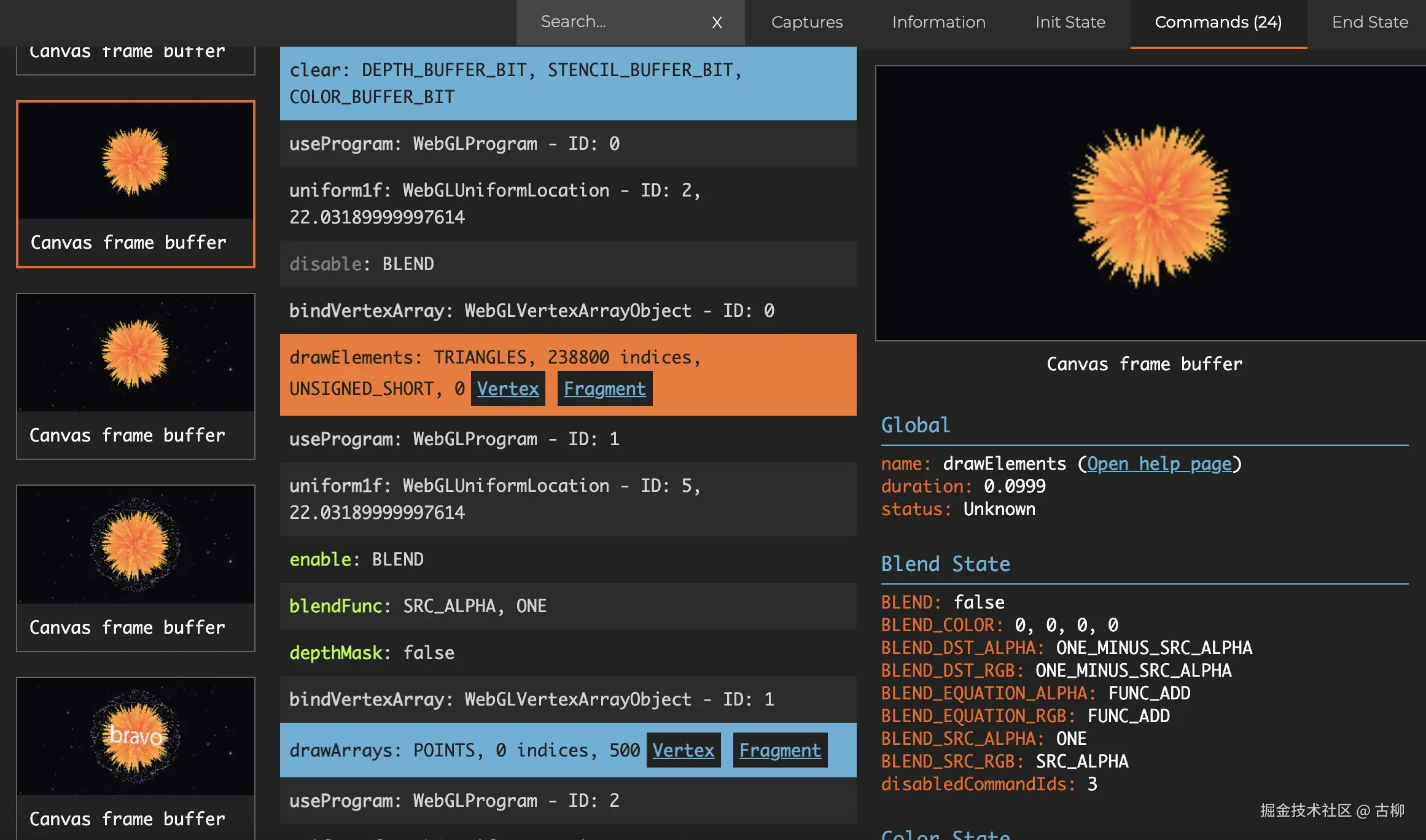This screenshot has height=840, width=1426.
Task: Select the selected orange-bordered frame thumbnail
Action: click(x=136, y=161)
